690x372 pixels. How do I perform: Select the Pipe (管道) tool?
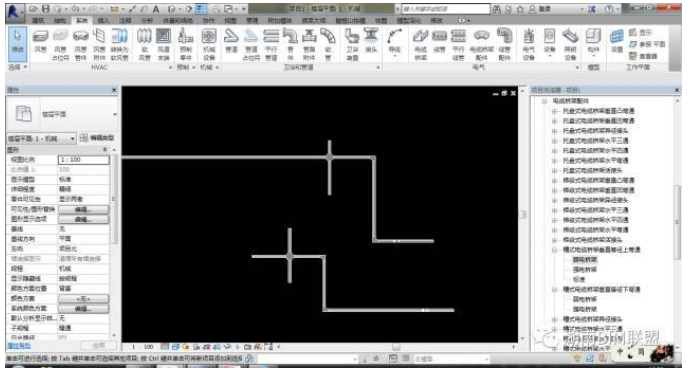[231, 41]
